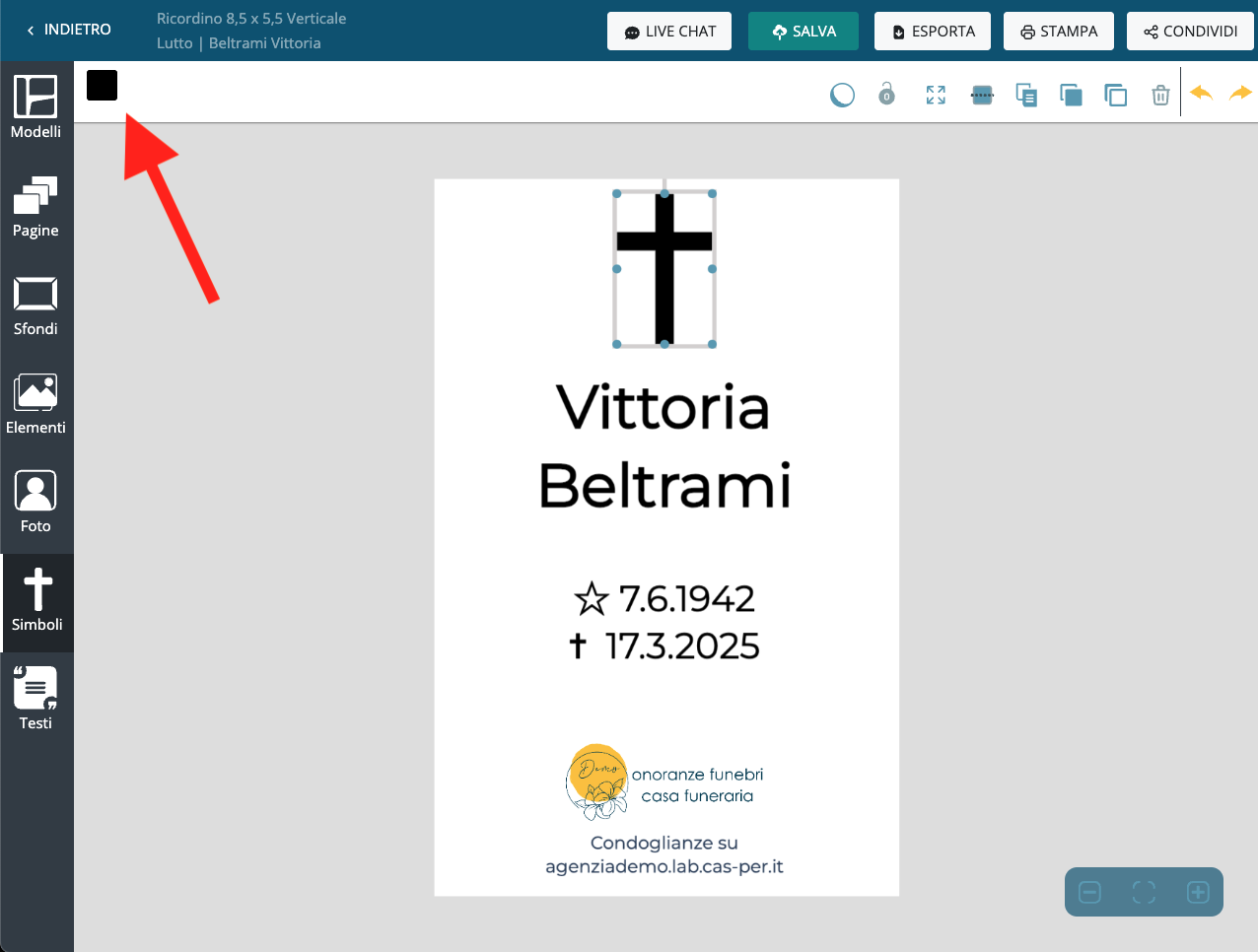This screenshot has width=1258, height=952.
Task: Open the Modelli panel
Action: (x=35, y=108)
